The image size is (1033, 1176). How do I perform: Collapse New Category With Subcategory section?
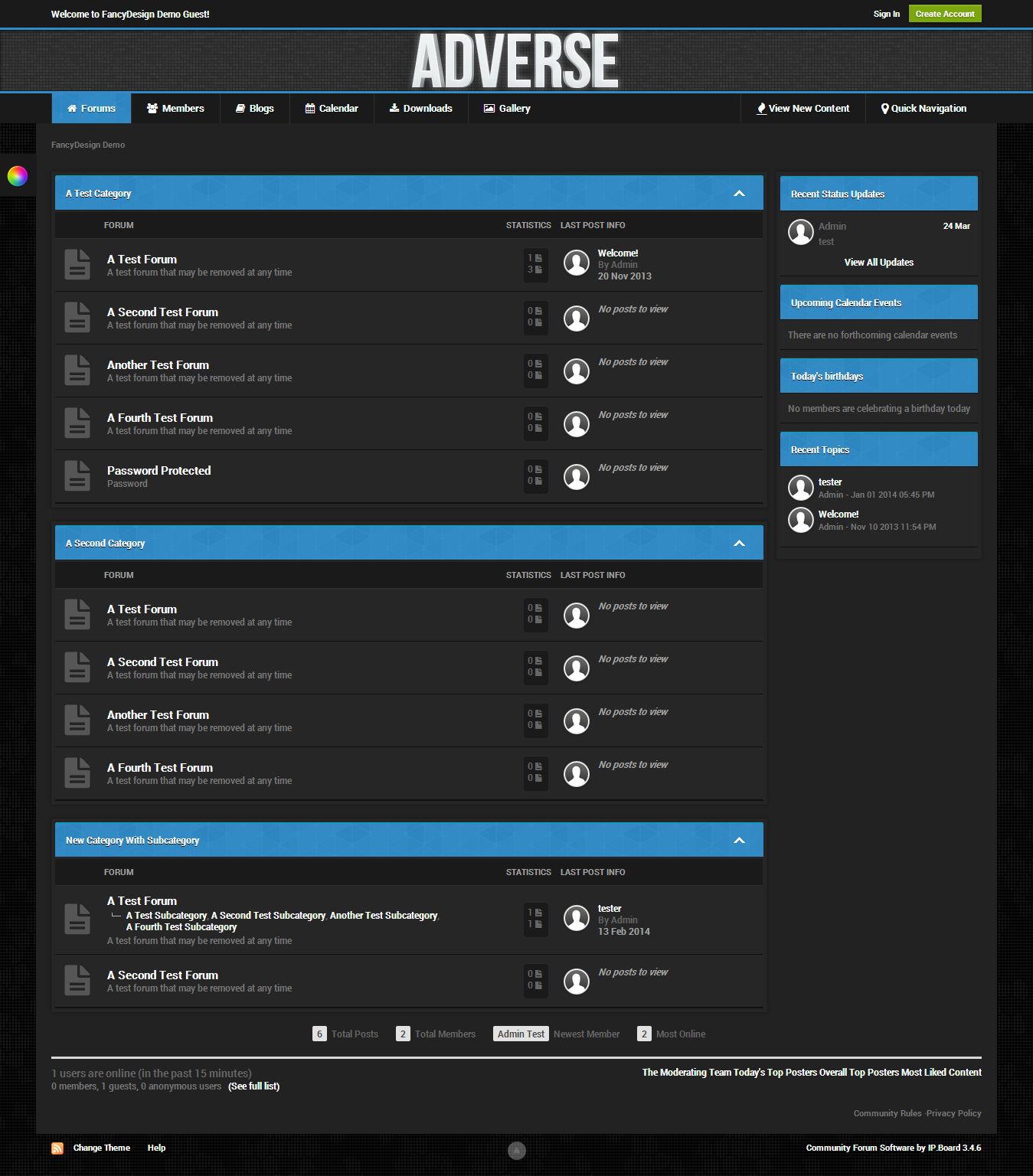pos(739,841)
